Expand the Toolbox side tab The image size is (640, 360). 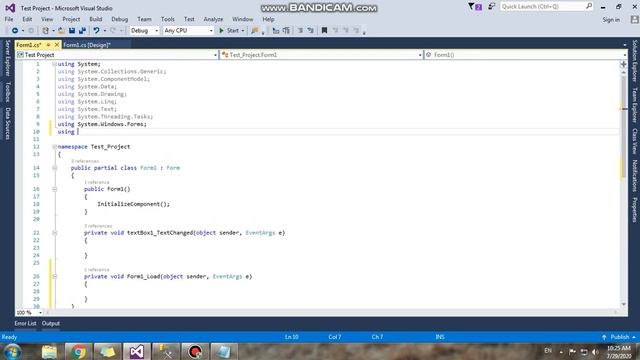pos(7,91)
